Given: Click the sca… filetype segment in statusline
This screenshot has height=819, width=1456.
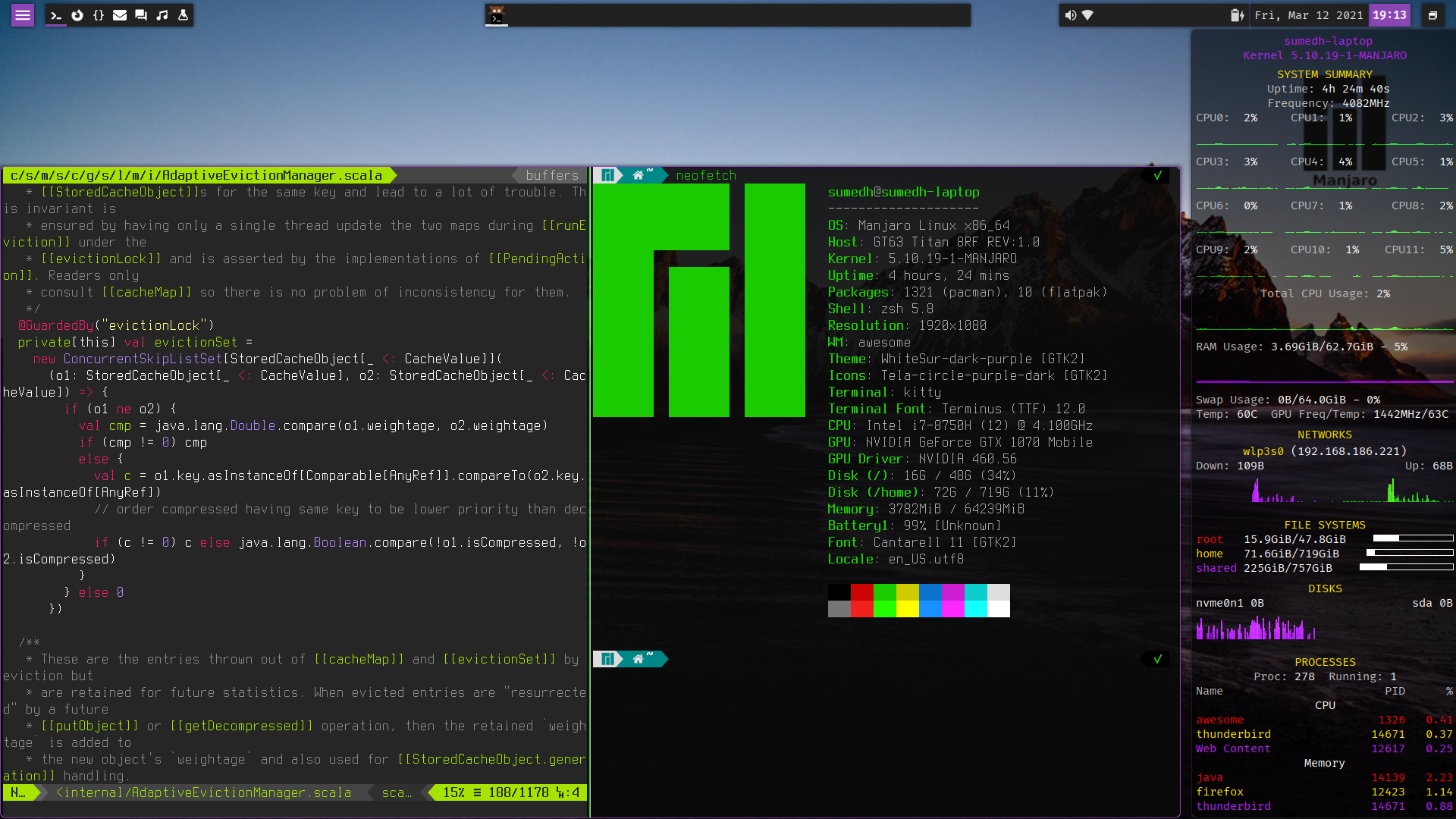Looking at the screenshot, I should coord(397,792).
